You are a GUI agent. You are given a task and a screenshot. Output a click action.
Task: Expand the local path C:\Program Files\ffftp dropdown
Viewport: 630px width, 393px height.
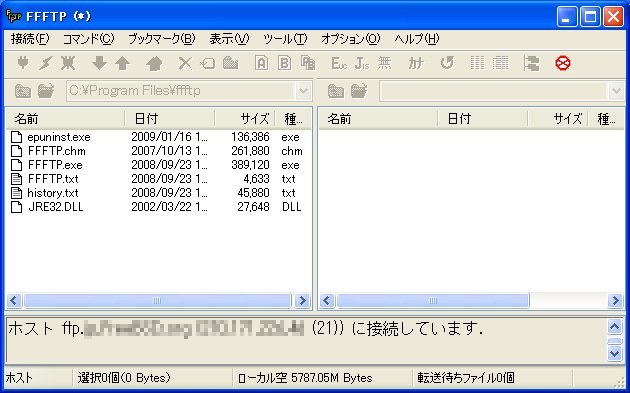(x=303, y=91)
